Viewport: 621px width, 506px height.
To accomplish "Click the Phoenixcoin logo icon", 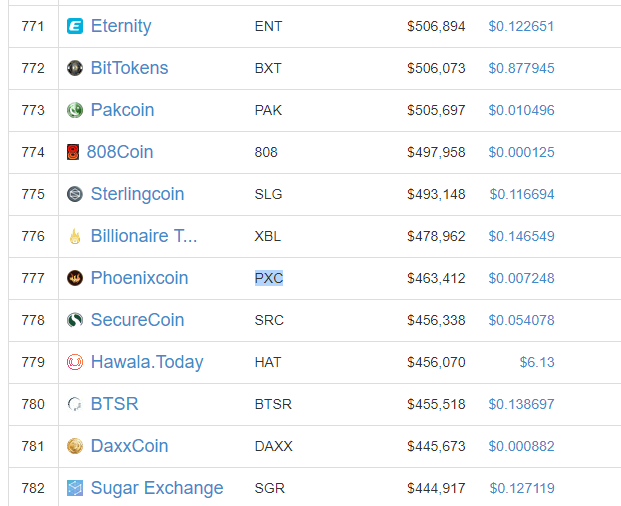I will click(x=75, y=278).
